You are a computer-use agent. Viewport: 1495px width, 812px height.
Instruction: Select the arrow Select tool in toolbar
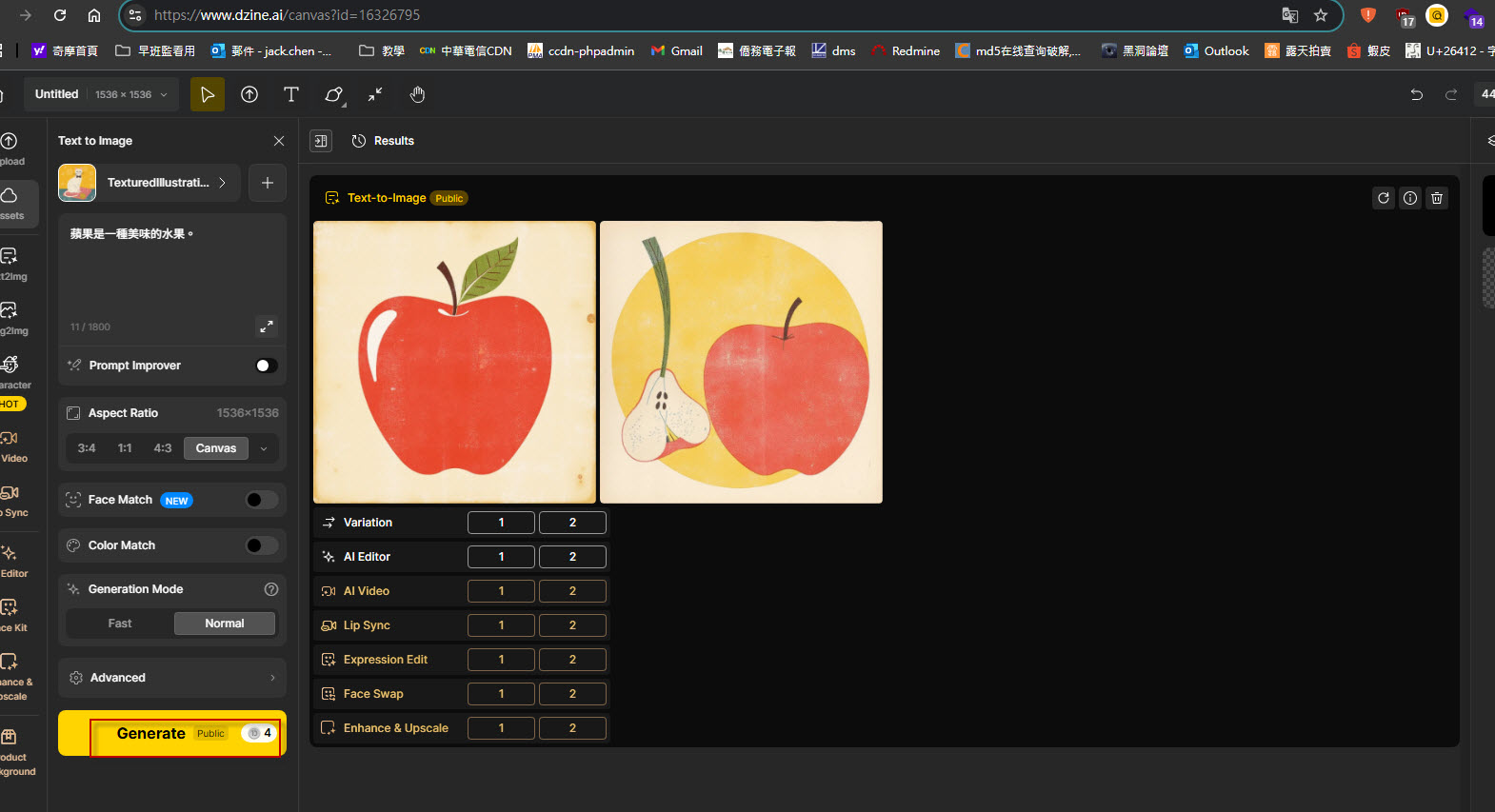(x=208, y=94)
